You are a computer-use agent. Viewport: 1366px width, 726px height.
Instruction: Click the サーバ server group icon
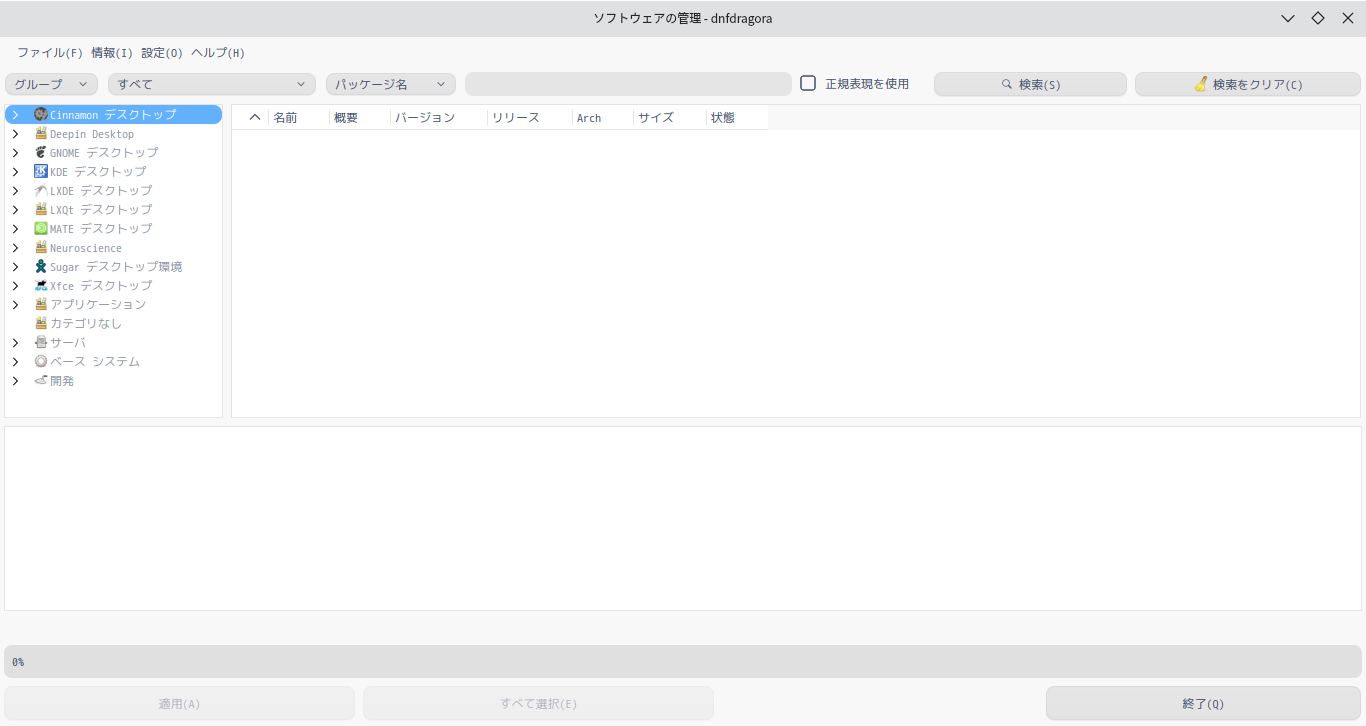[41, 342]
